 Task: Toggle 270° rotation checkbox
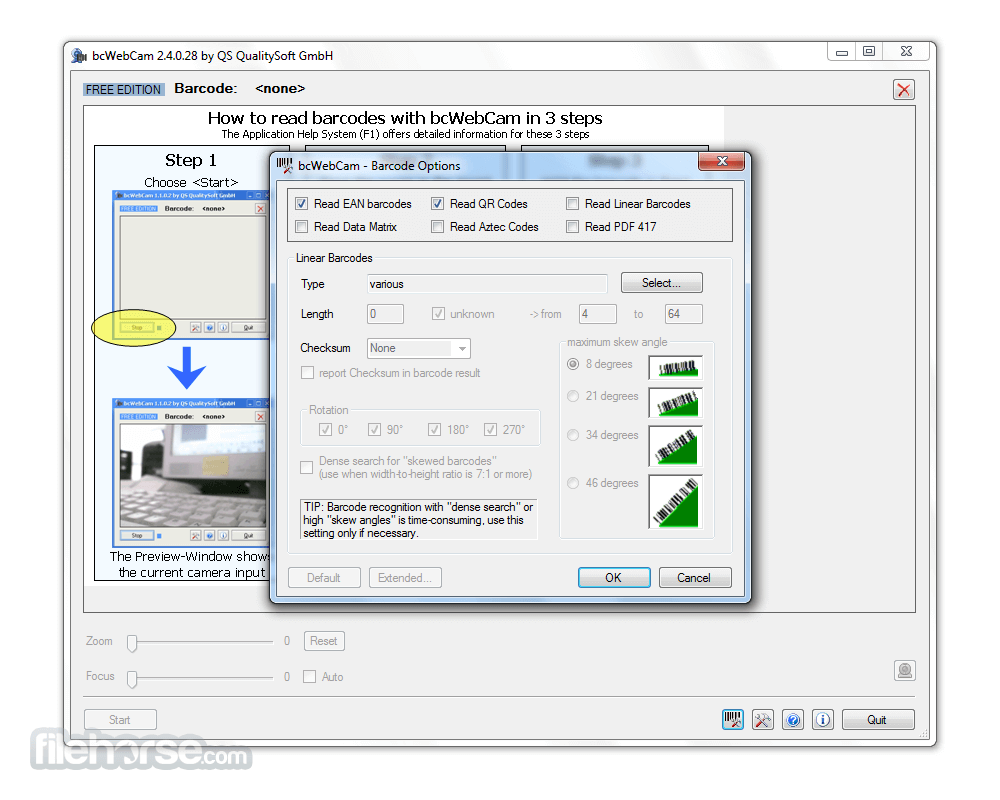tap(490, 430)
